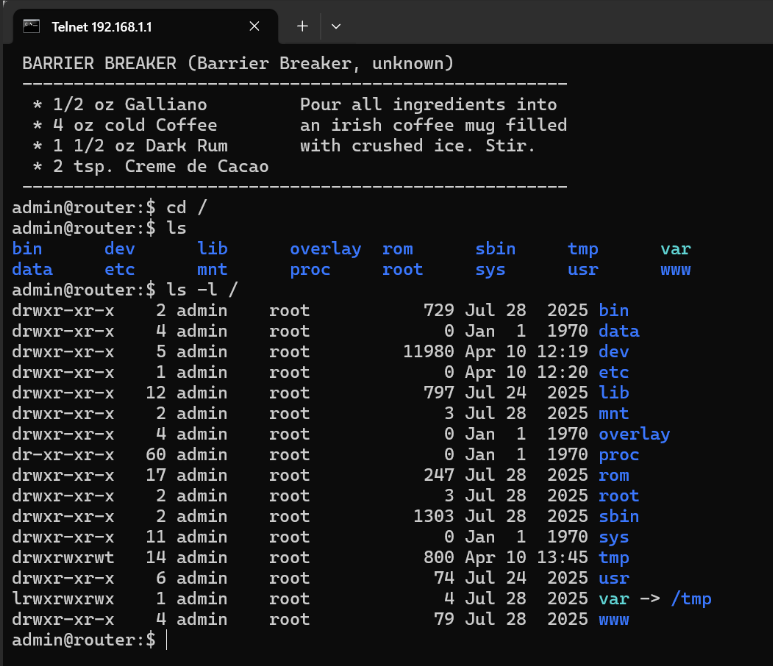Screen dimensions: 773x666
Task: Click the 'proc' entry in the long listing
Action: tap(618, 455)
